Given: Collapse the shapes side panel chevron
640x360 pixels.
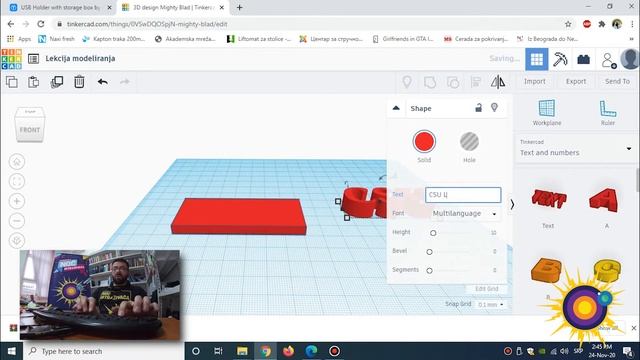Looking at the screenshot, I should click(512, 204).
